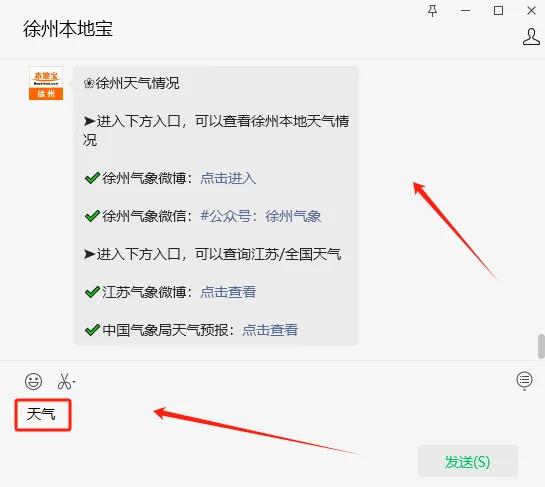Open the official account menu list icon
This screenshot has height=487, width=545.
(x=524, y=380)
